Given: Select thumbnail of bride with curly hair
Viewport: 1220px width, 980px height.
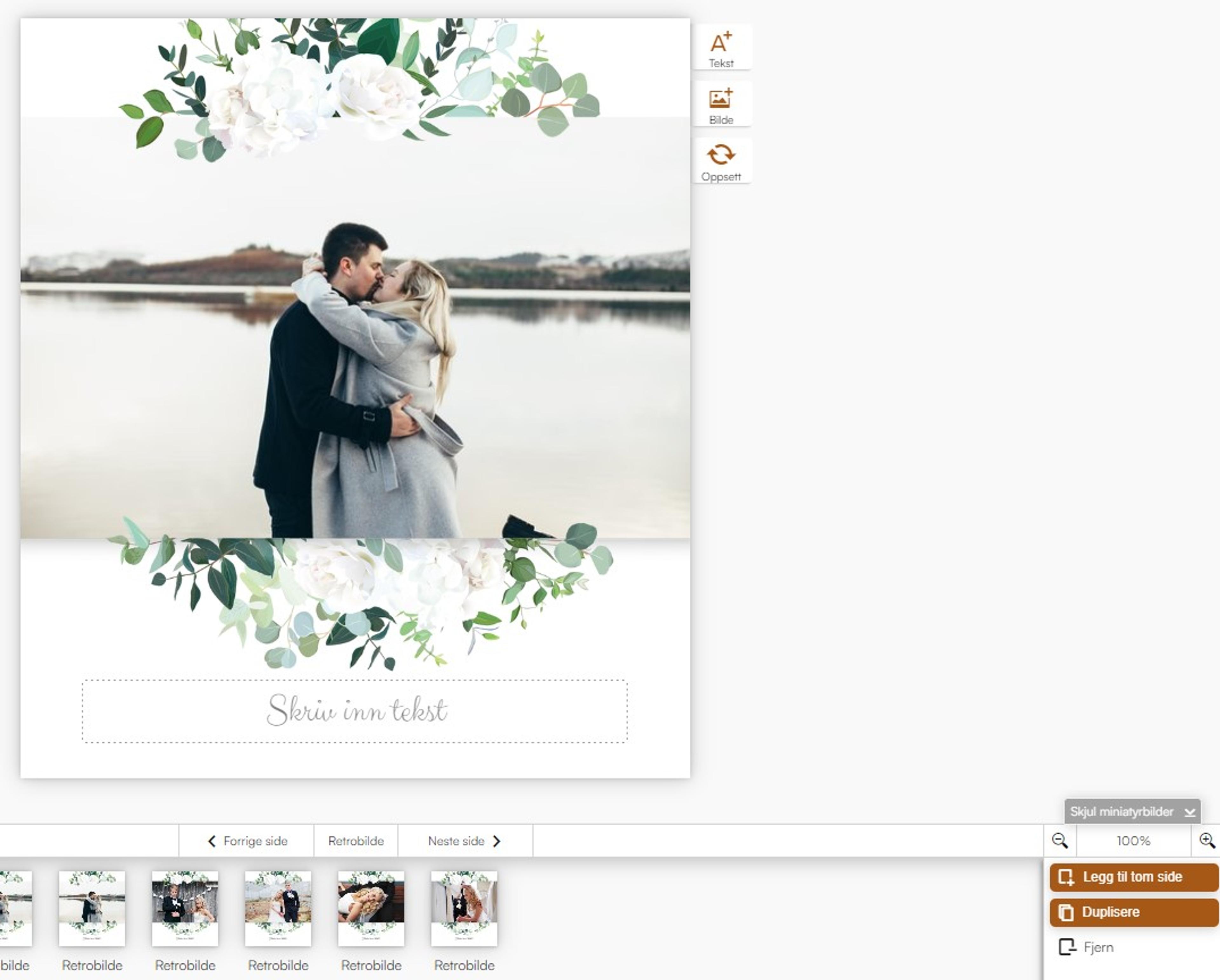Looking at the screenshot, I should coord(371,908).
